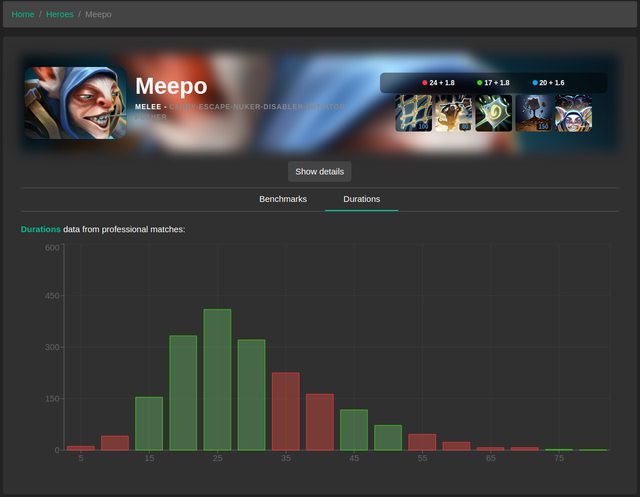This screenshot has height=497, width=640.
Task: Click the 50-minute green duration bar
Action: click(388, 438)
